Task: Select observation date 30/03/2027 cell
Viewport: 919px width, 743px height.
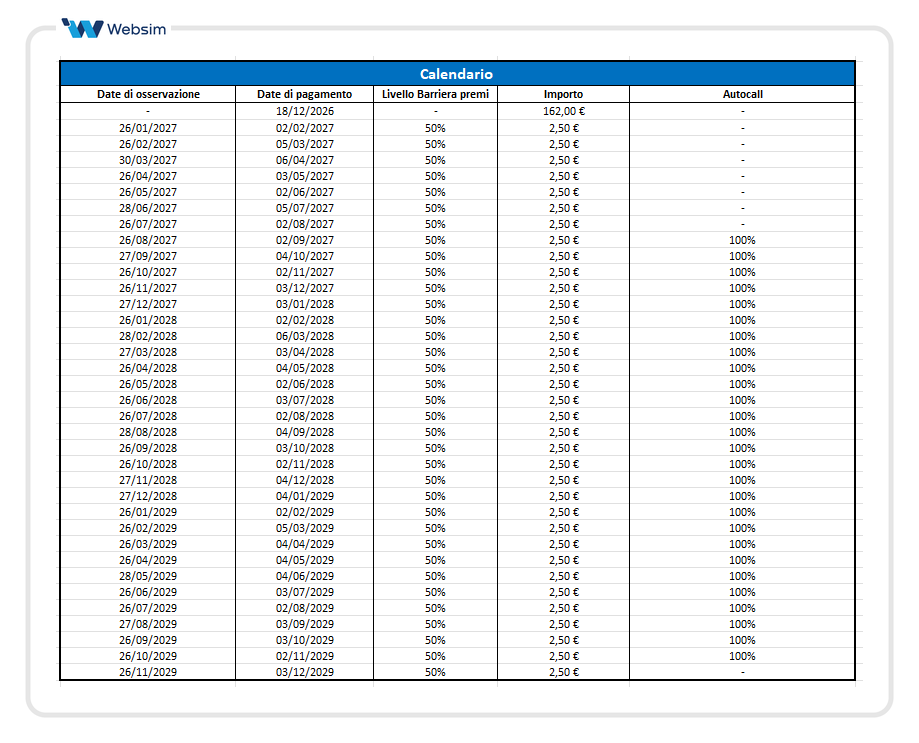Action: tap(148, 160)
